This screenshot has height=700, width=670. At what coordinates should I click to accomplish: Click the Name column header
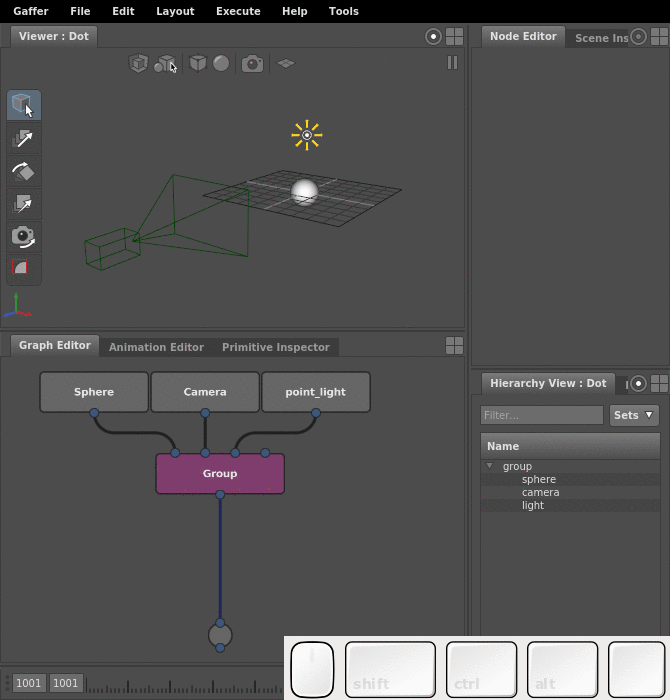570,446
